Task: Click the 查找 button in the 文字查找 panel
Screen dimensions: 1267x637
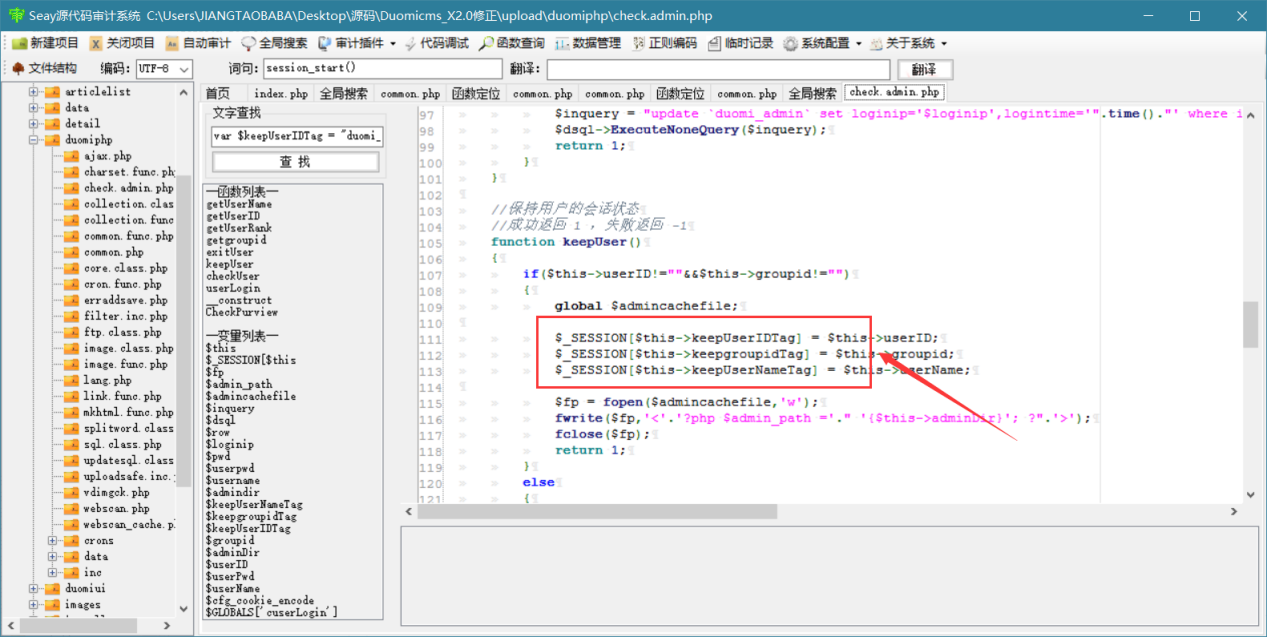Action: tap(295, 161)
